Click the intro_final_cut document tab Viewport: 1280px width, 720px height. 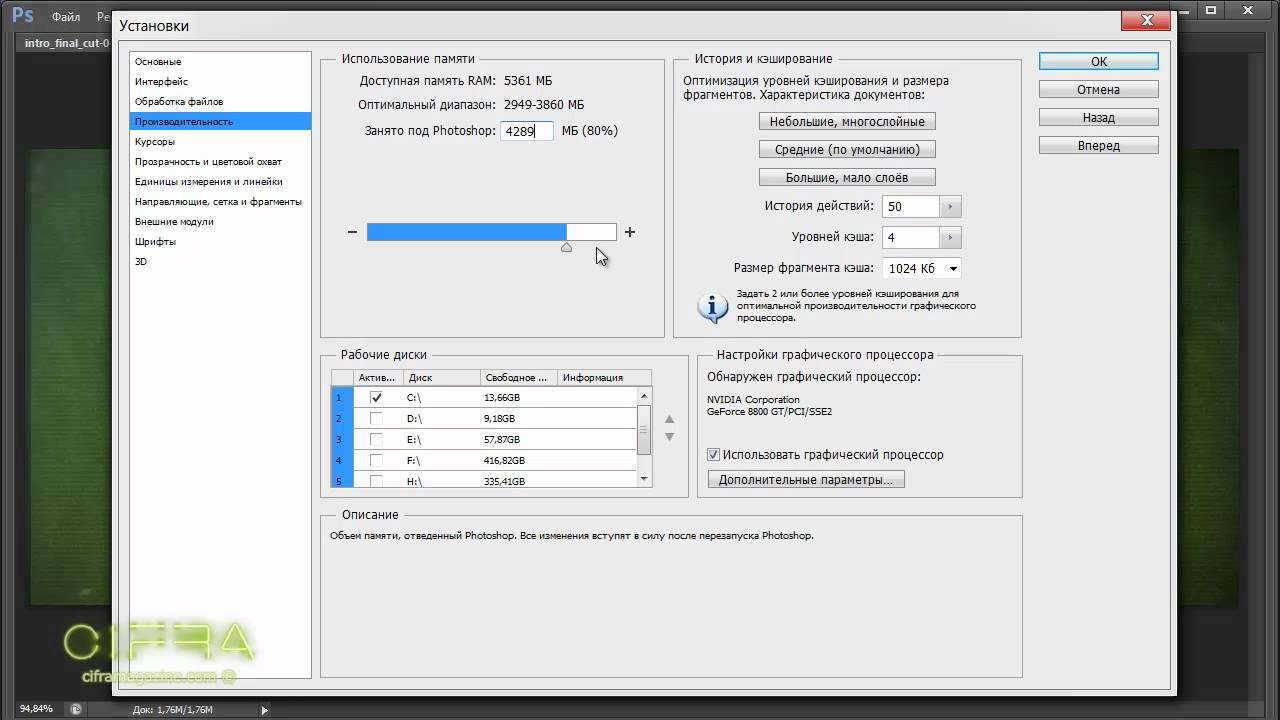(66, 44)
